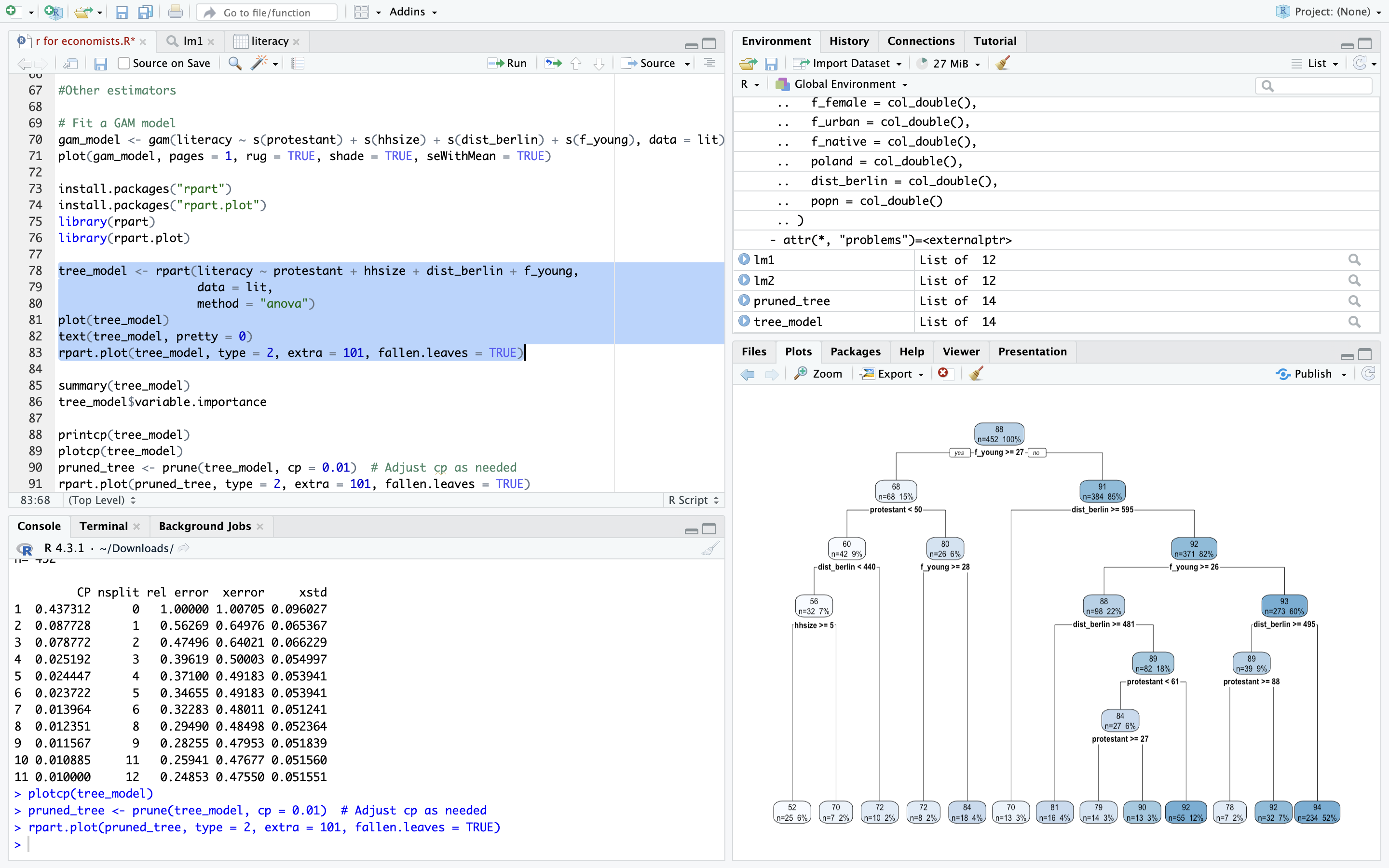Click the re-run previous code region icon
The height and width of the screenshot is (868, 1389).
[553, 63]
